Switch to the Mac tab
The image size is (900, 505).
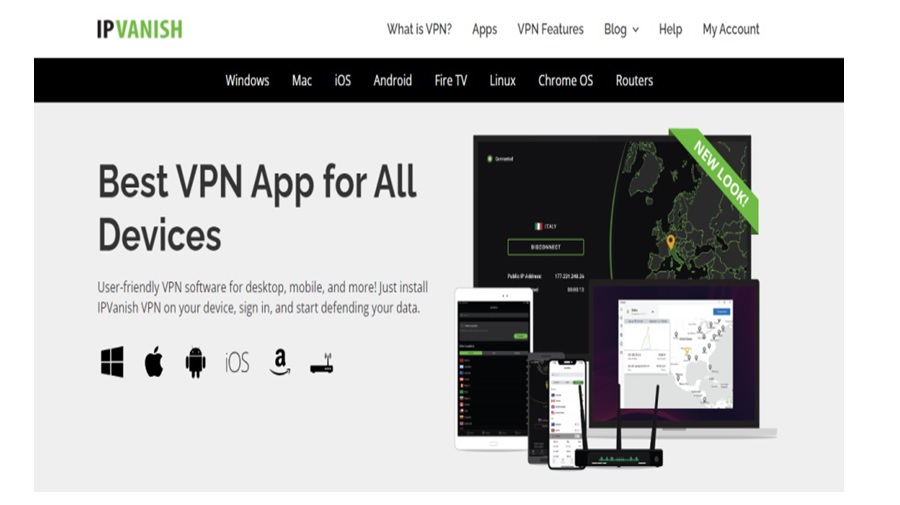(x=302, y=80)
